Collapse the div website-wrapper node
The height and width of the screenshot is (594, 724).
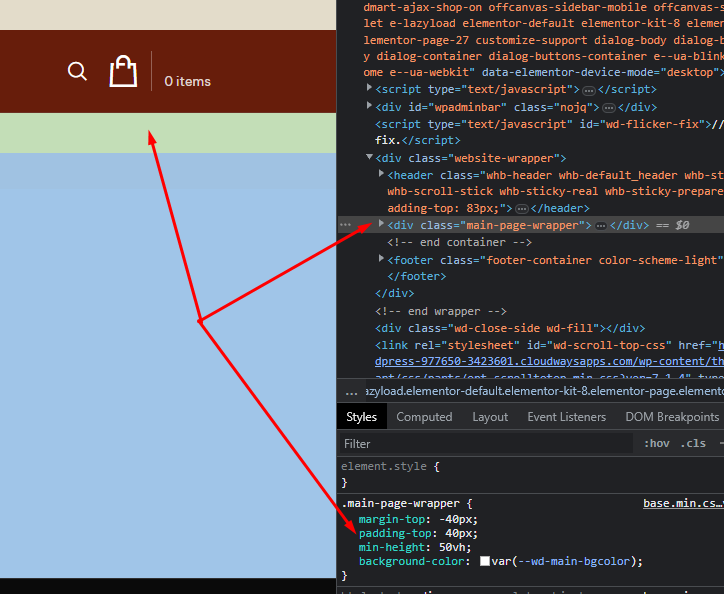[369, 157]
